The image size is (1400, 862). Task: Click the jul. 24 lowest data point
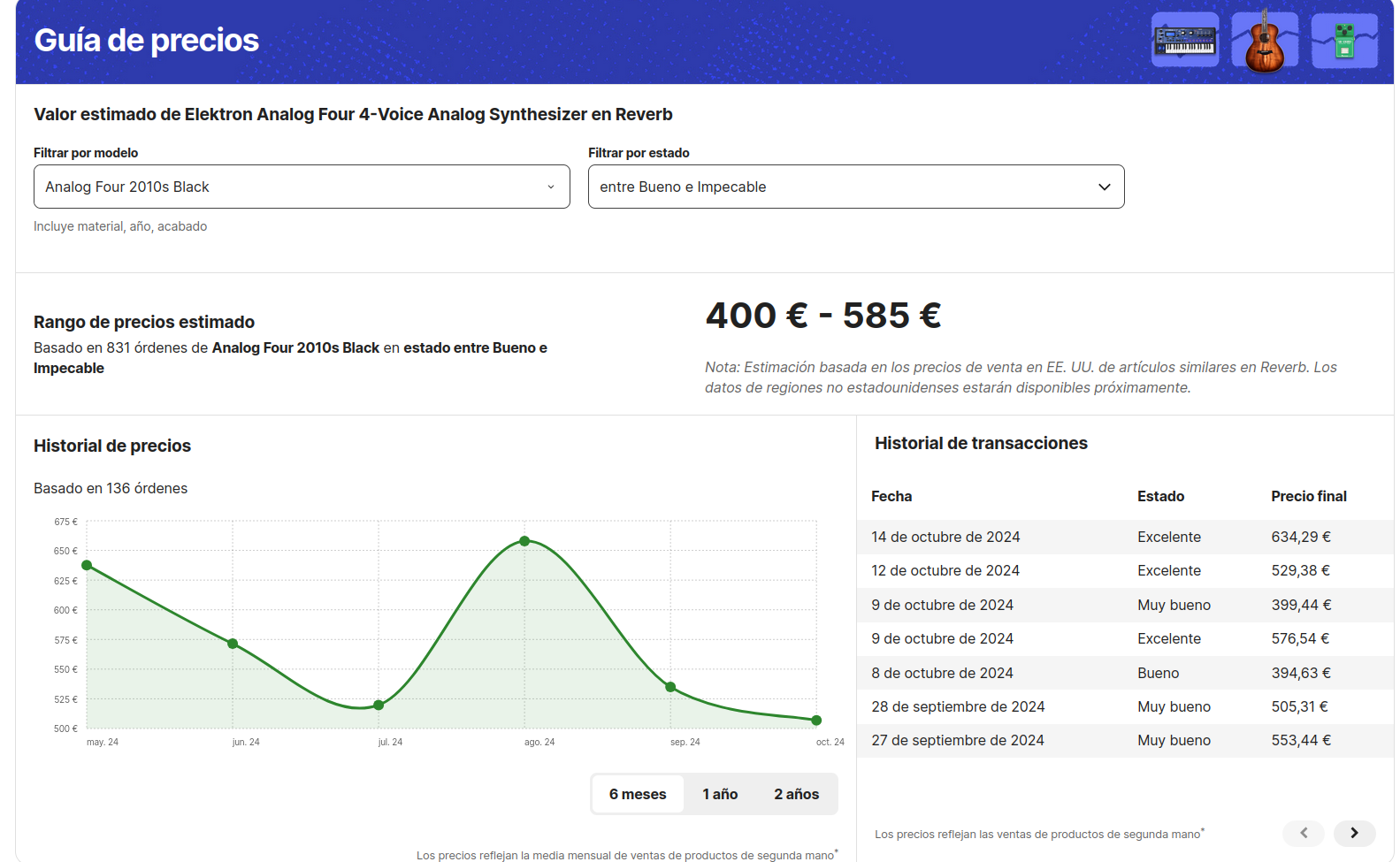(x=379, y=705)
